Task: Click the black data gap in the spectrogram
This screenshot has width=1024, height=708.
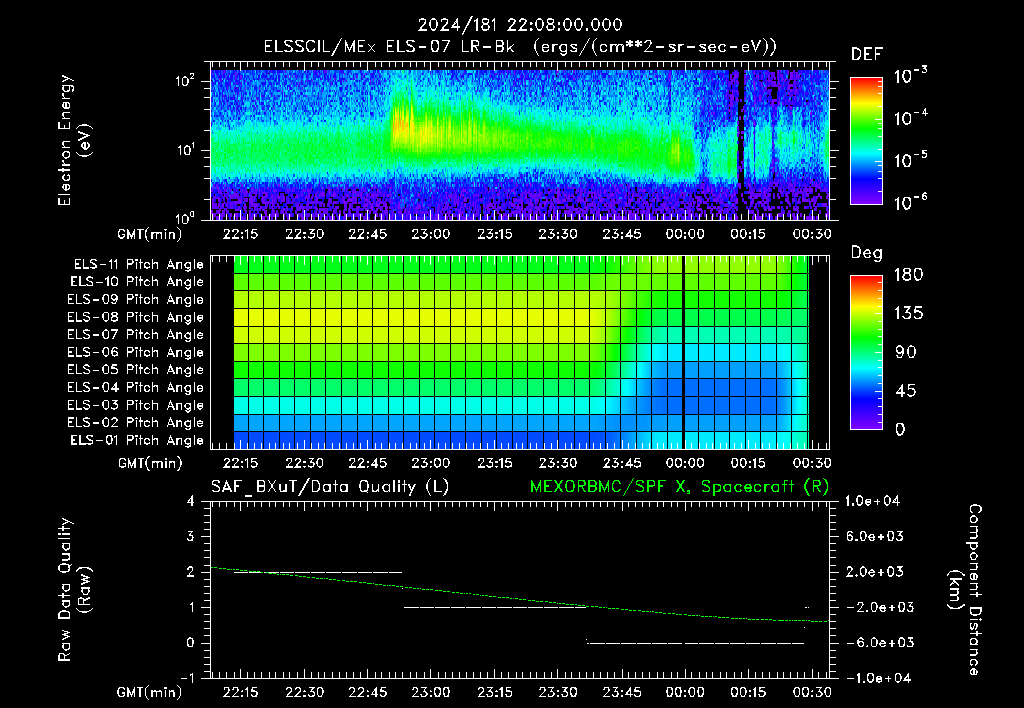Action: (741, 144)
